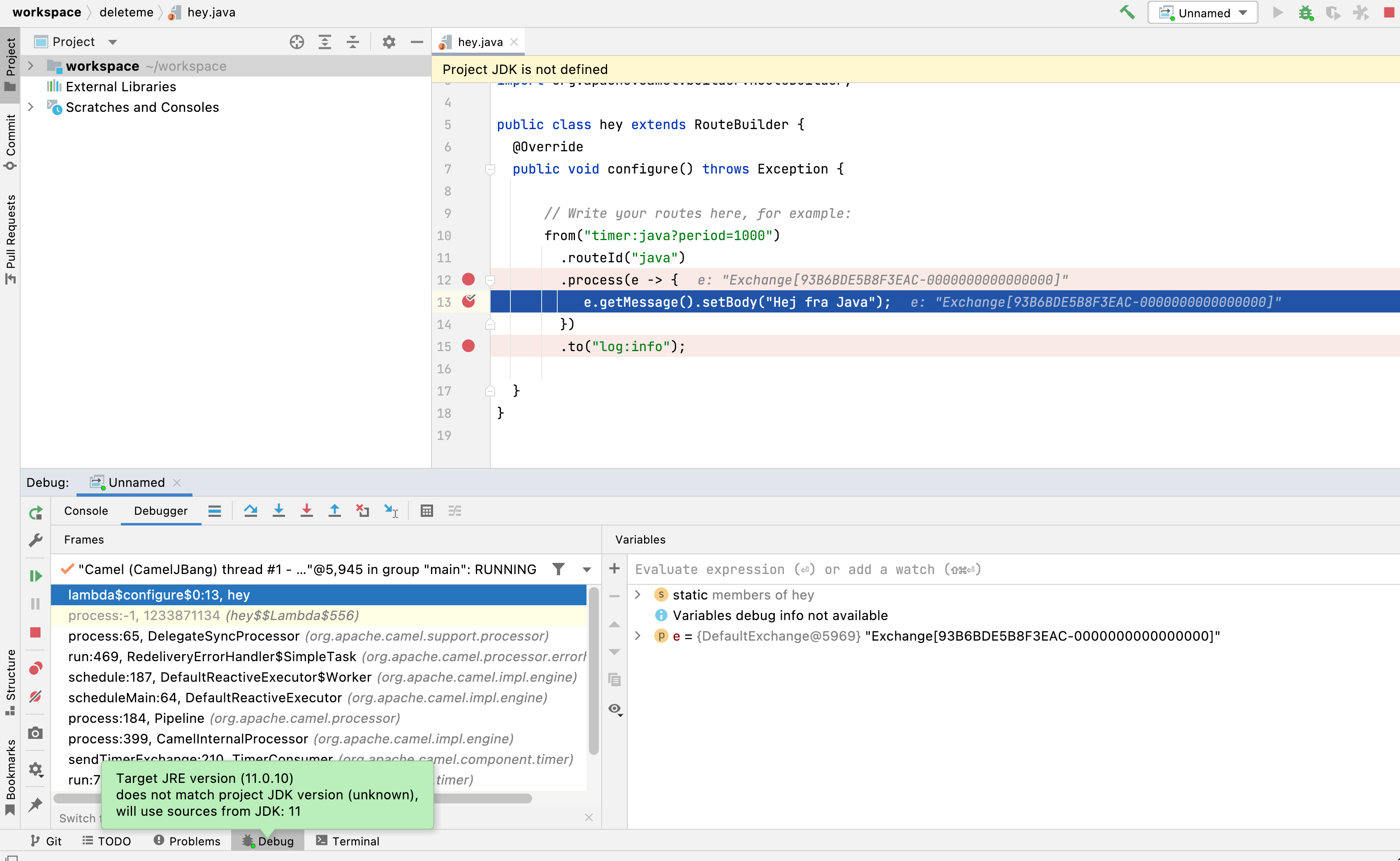Viewport: 1400px width, 861px height.
Task: Click the build hammer icon in toolbar
Action: [1126, 12]
